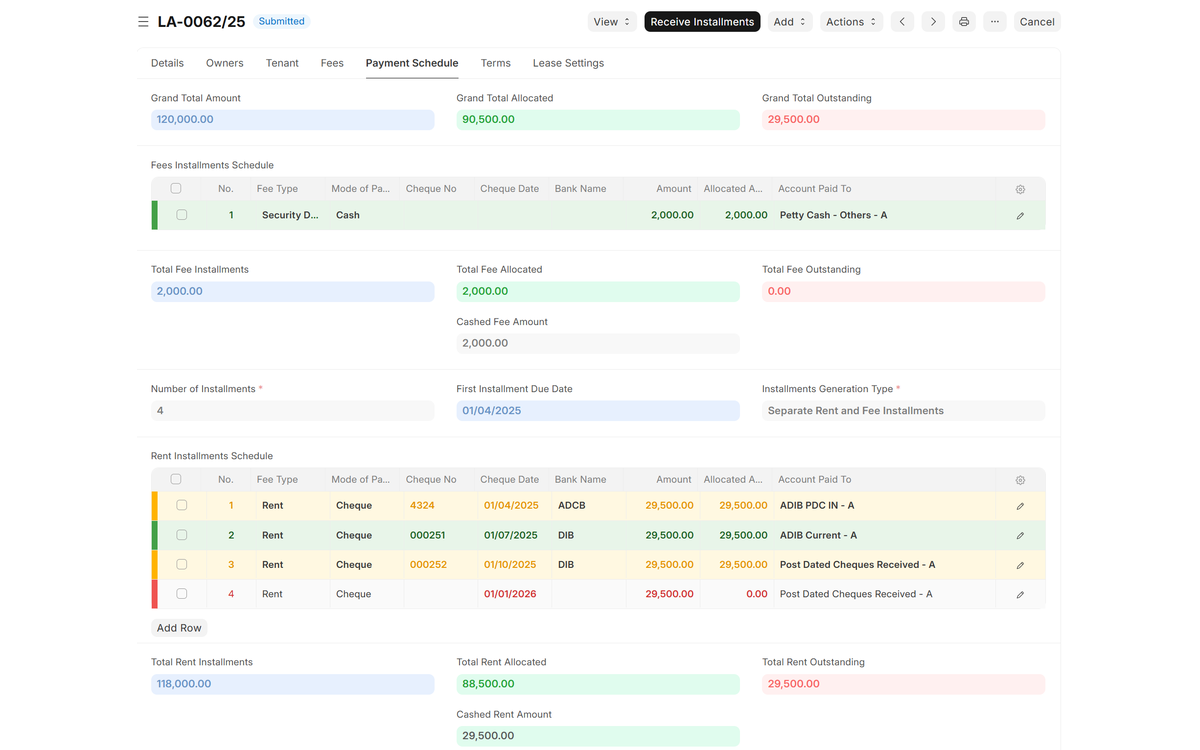This screenshot has width=1200, height=750.
Task: Open the three-dots more options menu
Action: click(x=995, y=22)
